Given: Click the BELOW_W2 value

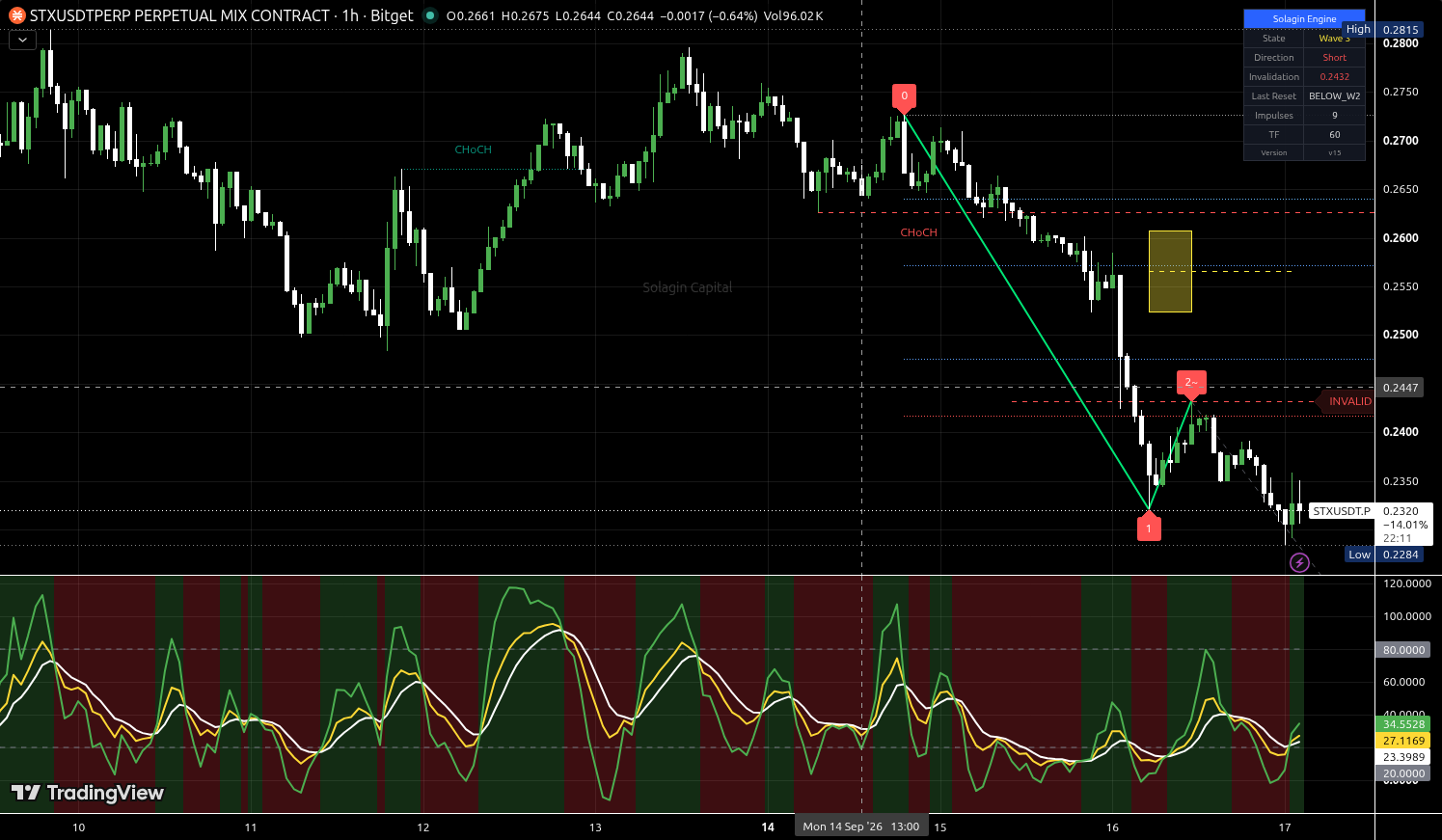Looking at the screenshot, I should 1334,96.
